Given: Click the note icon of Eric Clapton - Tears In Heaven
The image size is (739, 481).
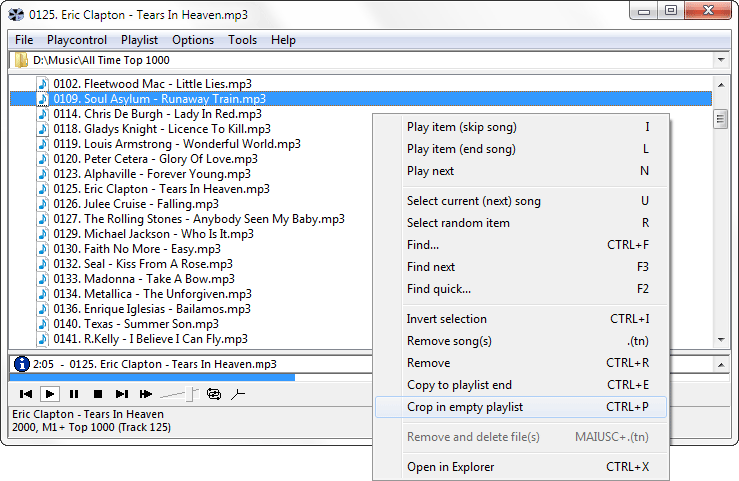Looking at the screenshot, I should (x=43, y=189).
